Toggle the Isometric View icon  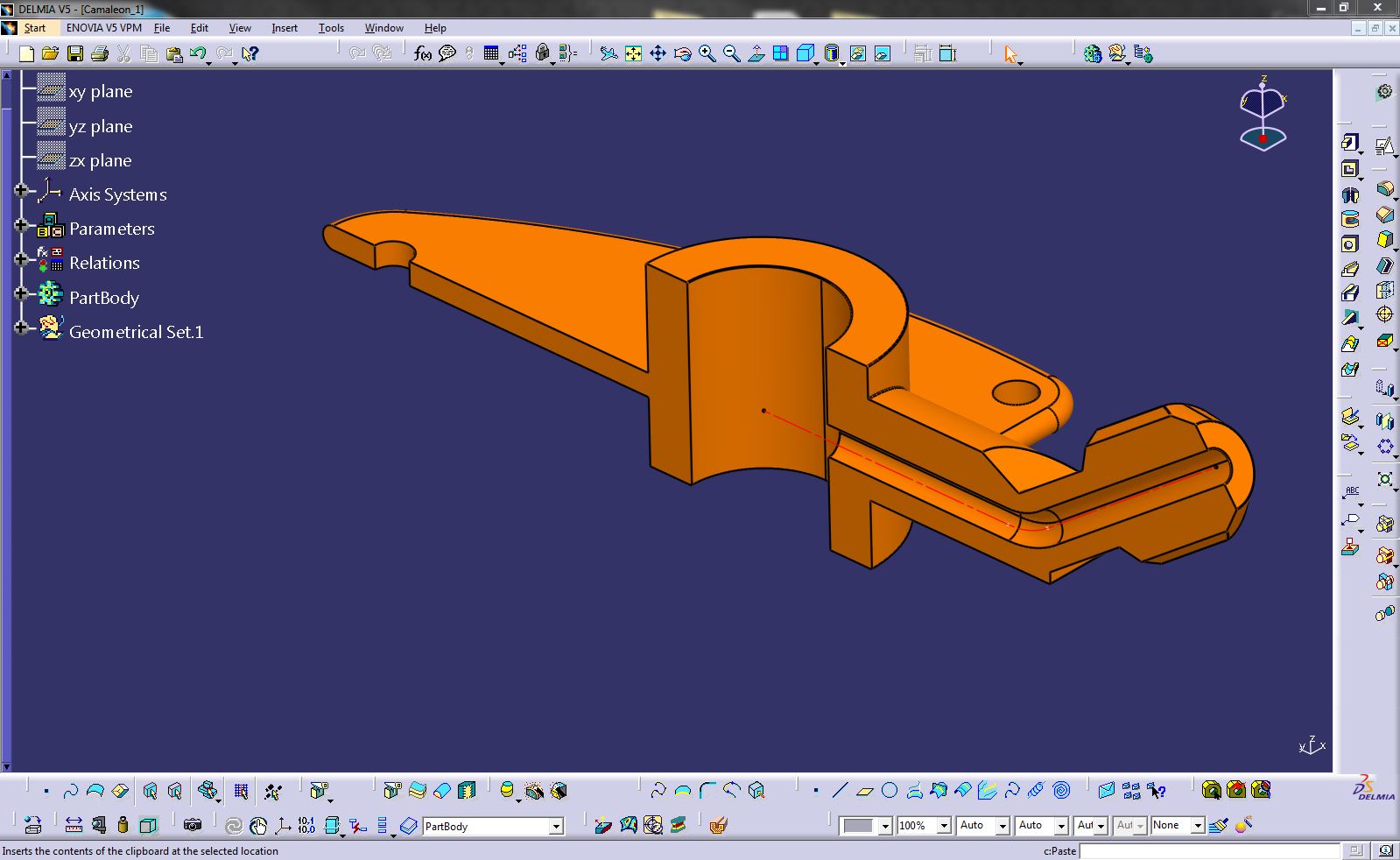[806, 54]
